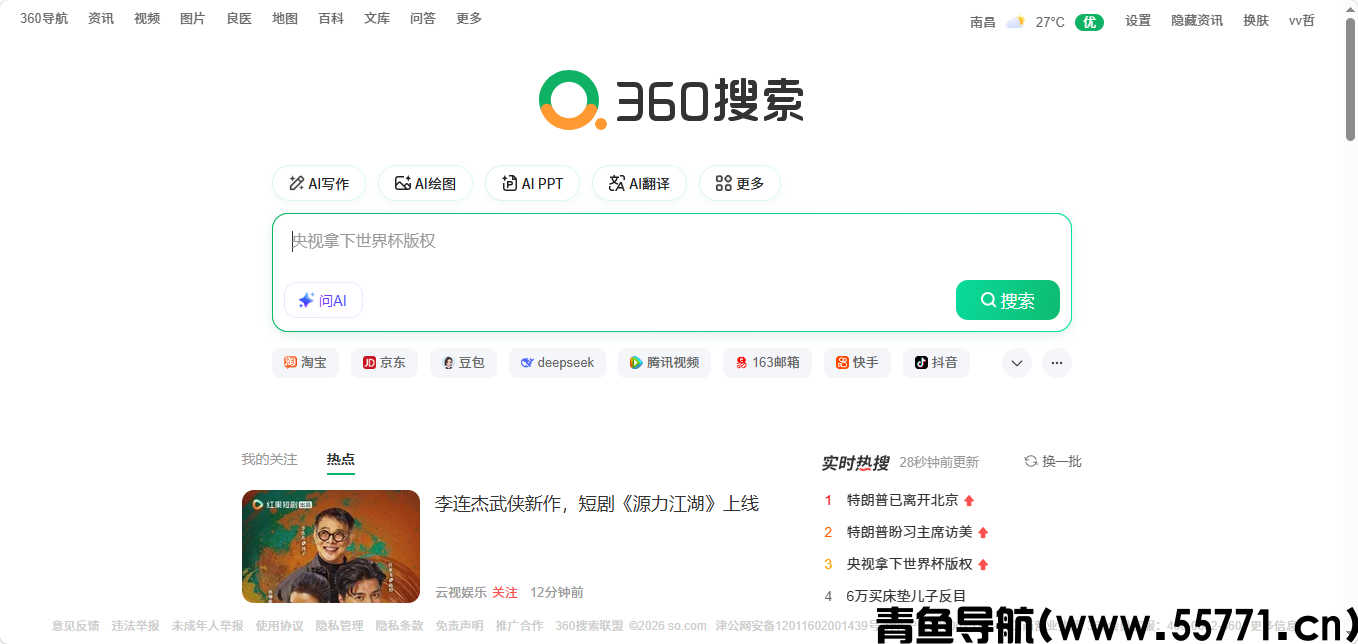Open 视频 in top menu
1358x644 pixels.
(147, 19)
